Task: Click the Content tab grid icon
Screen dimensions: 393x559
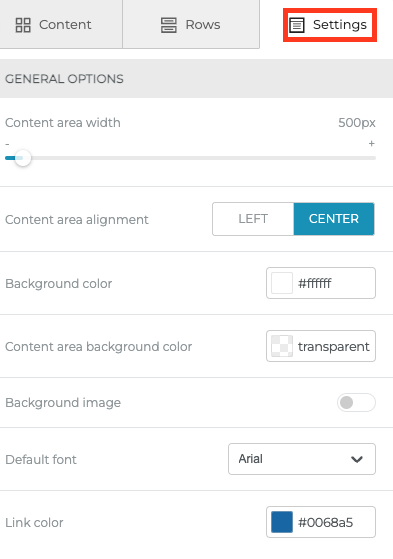Action: tap(23, 25)
